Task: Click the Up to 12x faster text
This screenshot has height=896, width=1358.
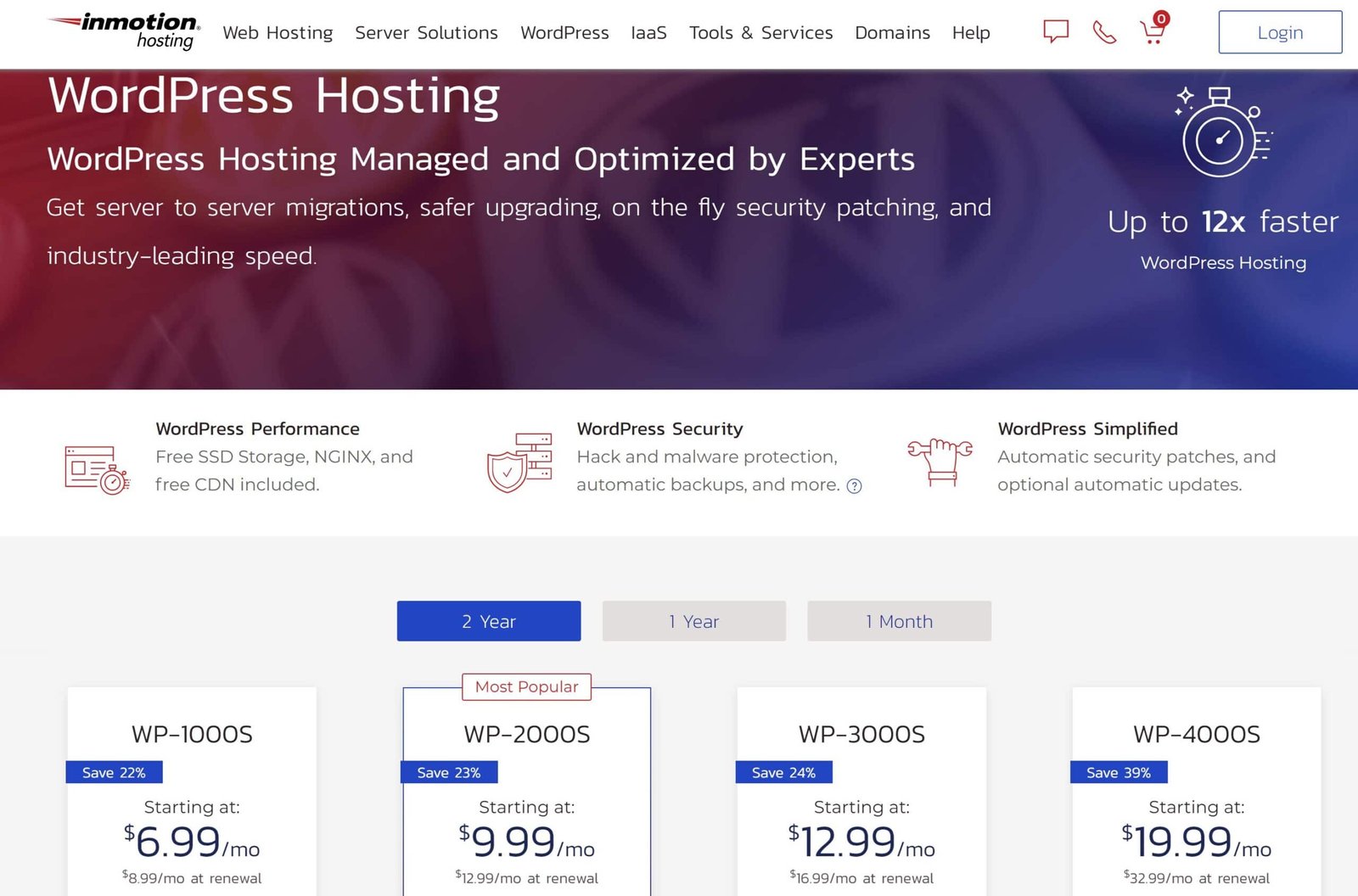Action: 1223,221
